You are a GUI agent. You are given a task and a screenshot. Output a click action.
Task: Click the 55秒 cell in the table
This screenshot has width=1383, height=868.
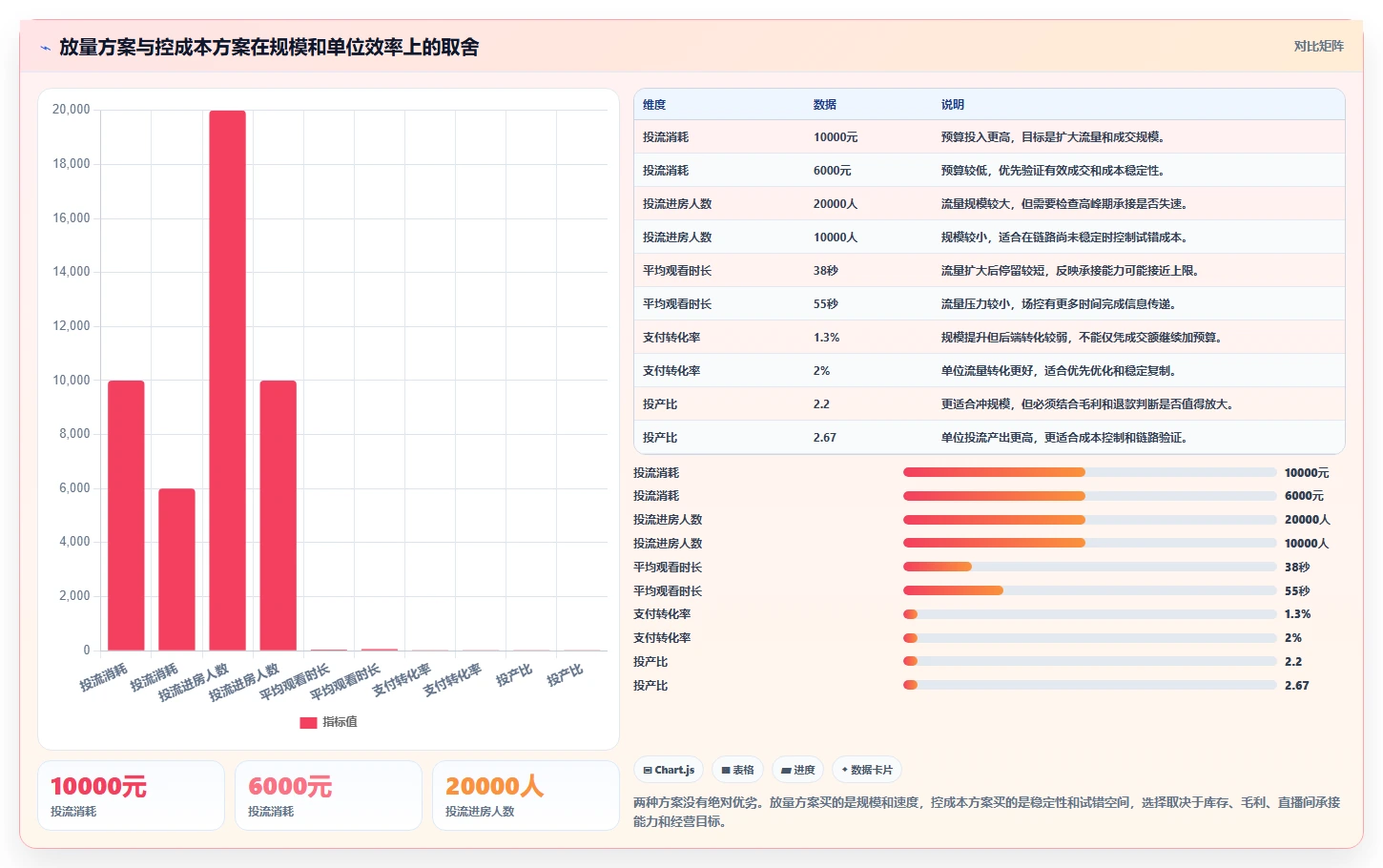pos(826,304)
